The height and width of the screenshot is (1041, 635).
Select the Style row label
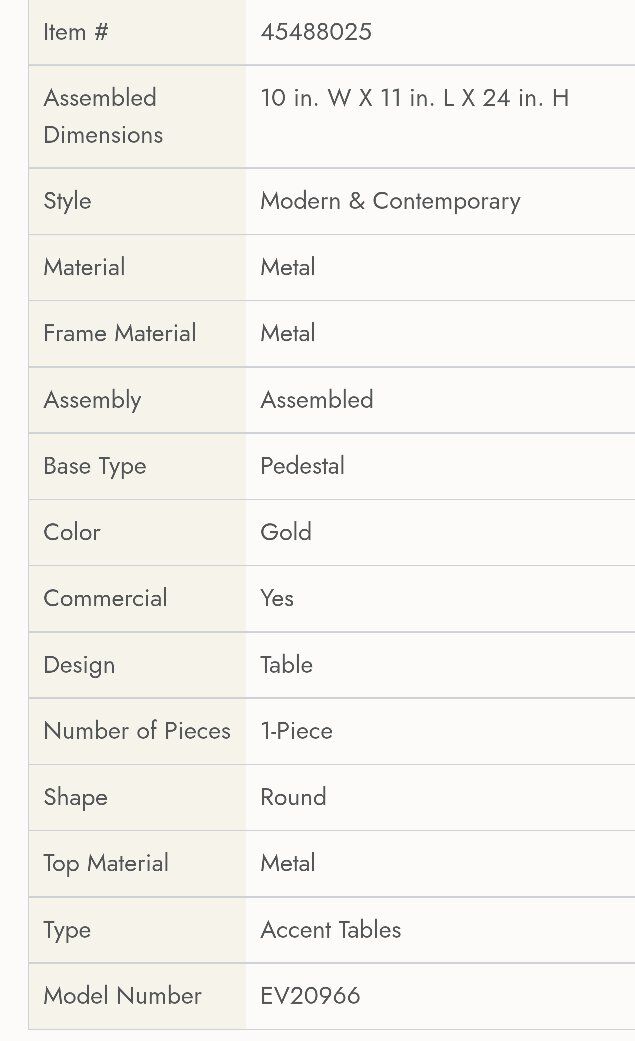(x=67, y=201)
